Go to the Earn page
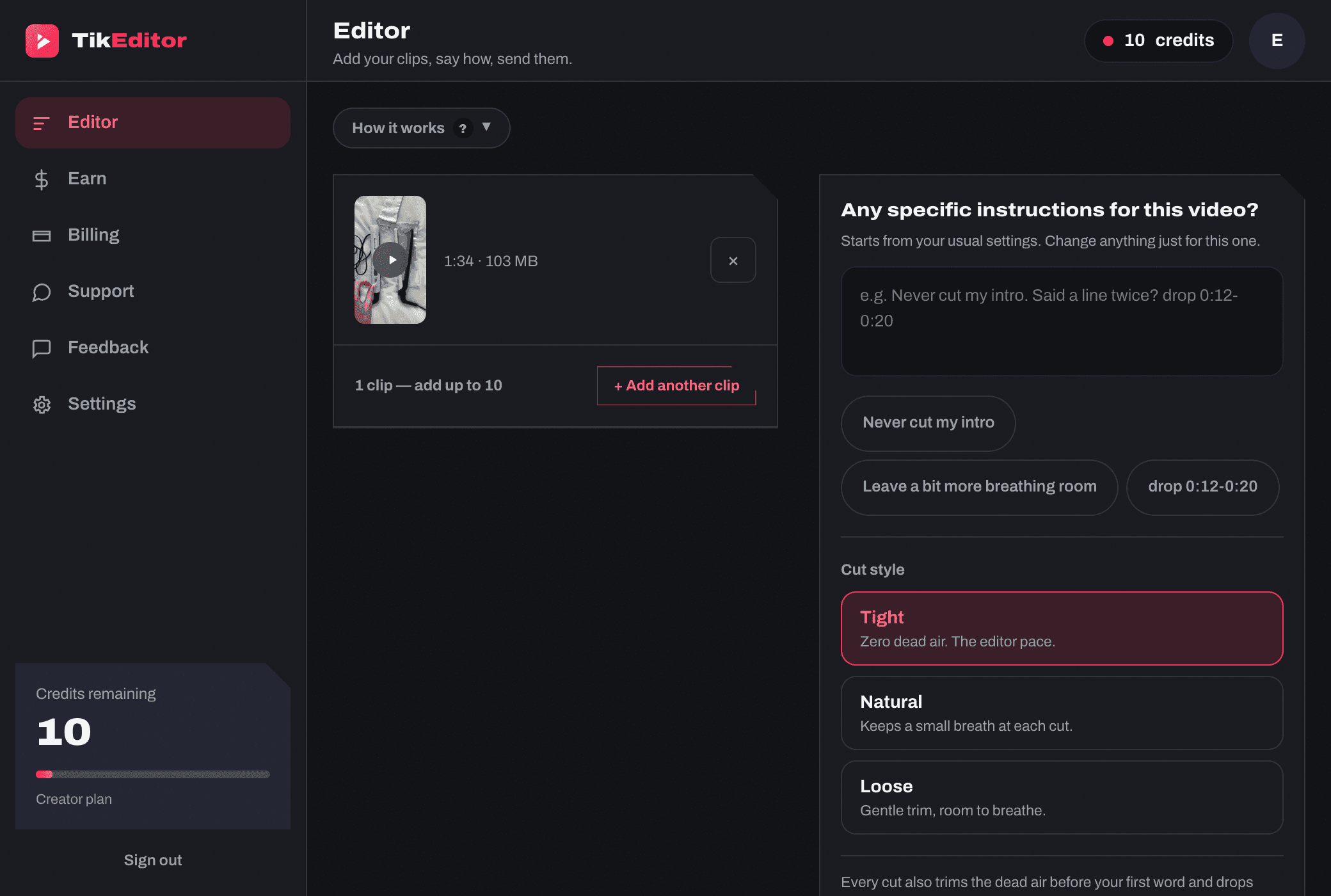The image size is (1331, 896). [x=153, y=179]
